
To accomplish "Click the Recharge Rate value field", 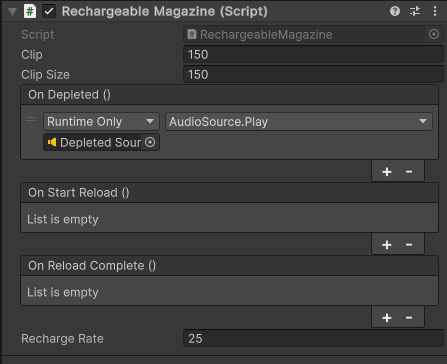I will click(313, 338).
